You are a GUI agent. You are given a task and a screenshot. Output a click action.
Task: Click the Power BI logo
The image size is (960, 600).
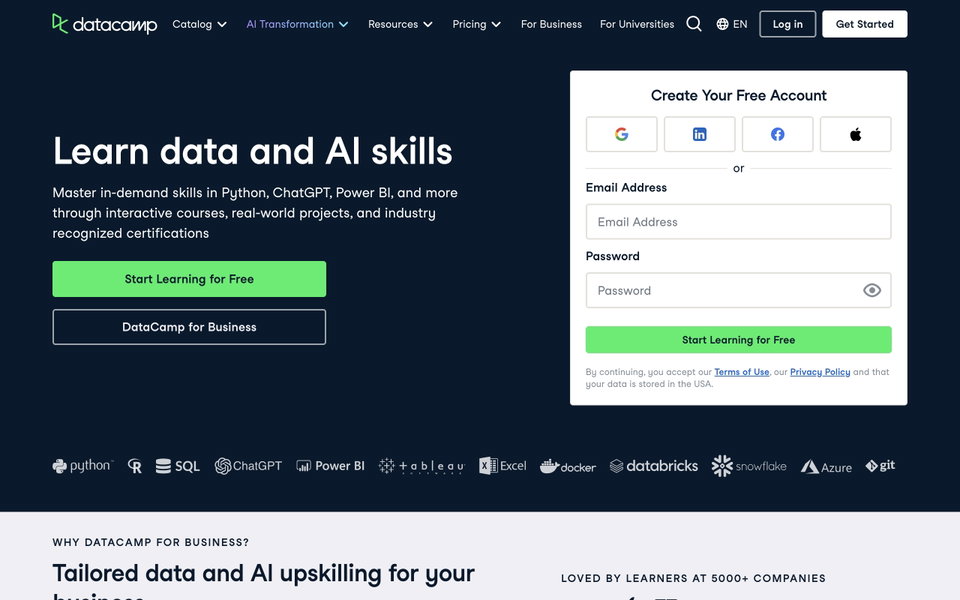tap(330, 466)
